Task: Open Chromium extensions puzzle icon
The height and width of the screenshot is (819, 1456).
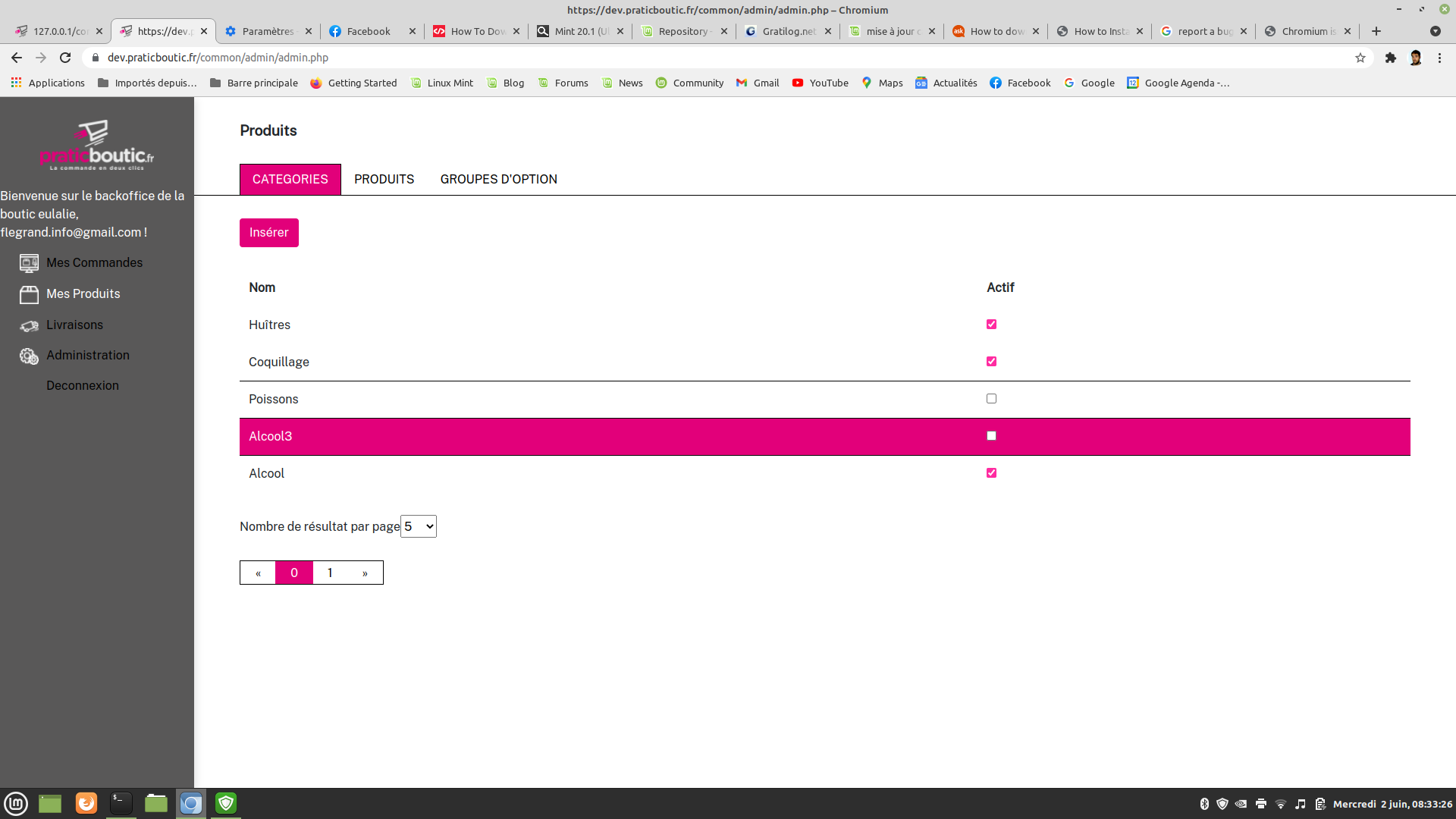Action: 1391,58
